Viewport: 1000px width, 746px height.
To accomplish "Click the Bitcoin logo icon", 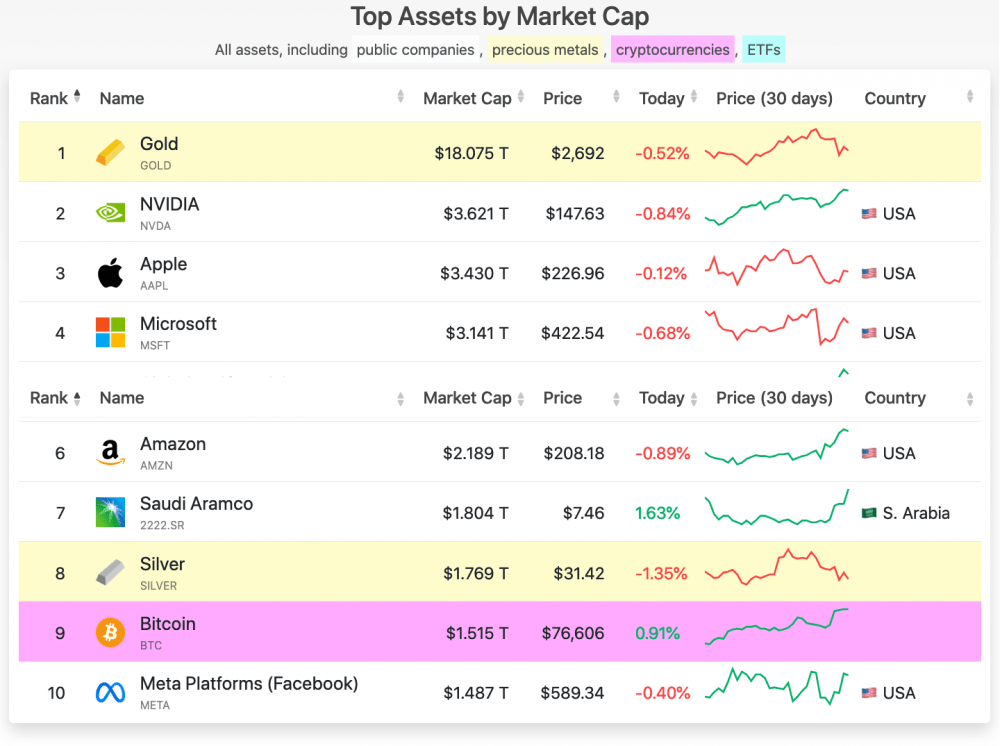I will [x=110, y=633].
